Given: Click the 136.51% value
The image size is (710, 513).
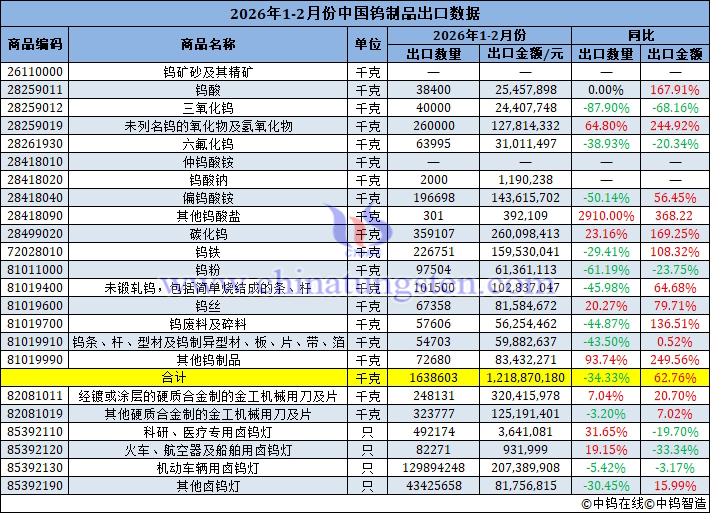Looking at the screenshot, I should pos(675,324).
